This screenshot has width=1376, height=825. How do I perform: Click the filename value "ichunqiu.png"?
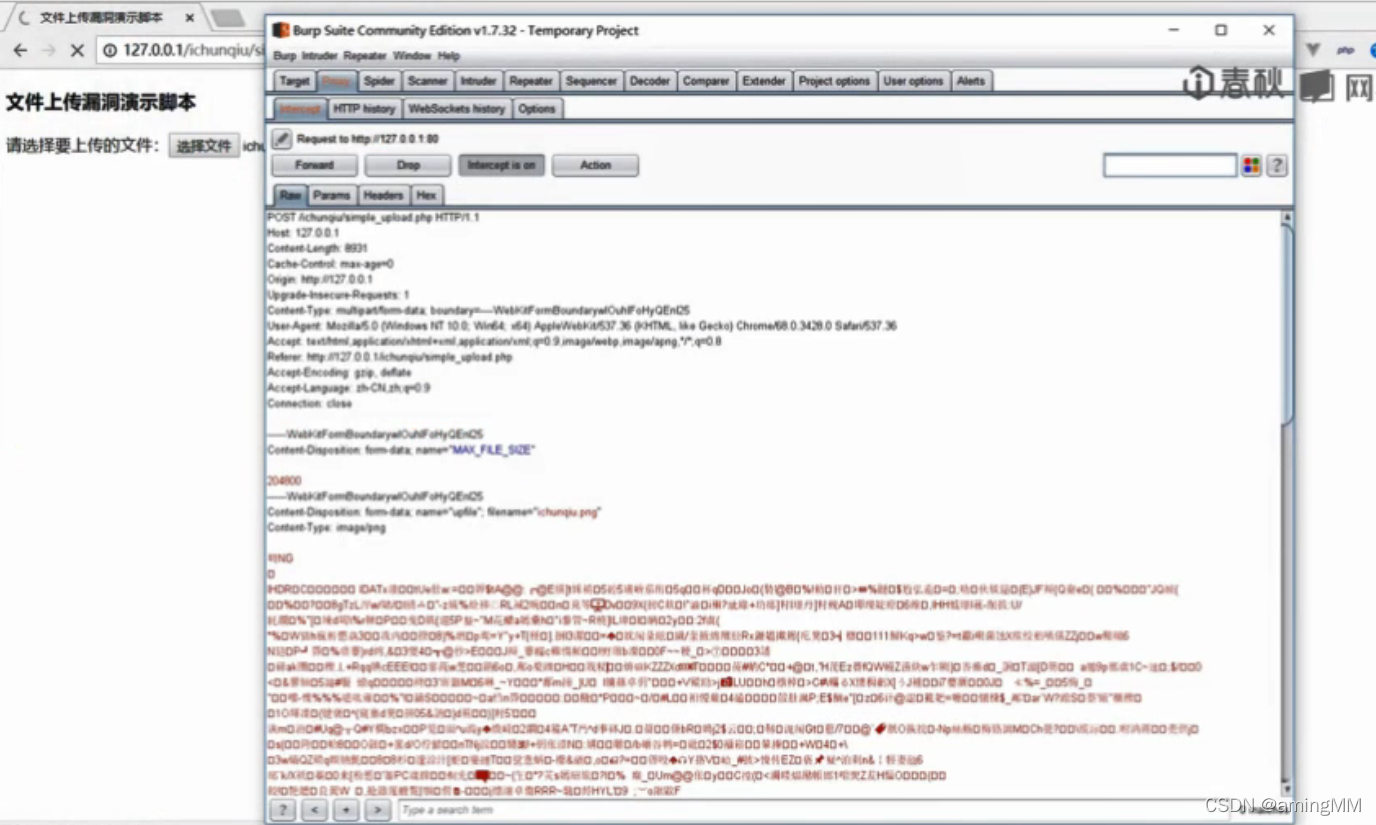(x=567, y=512)
